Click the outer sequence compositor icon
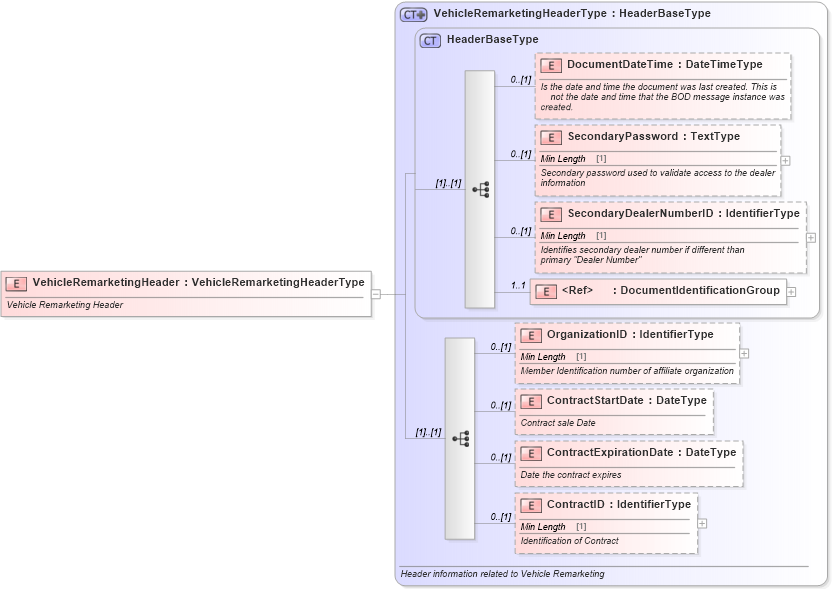The image size is (832, 589). [460, 437]
